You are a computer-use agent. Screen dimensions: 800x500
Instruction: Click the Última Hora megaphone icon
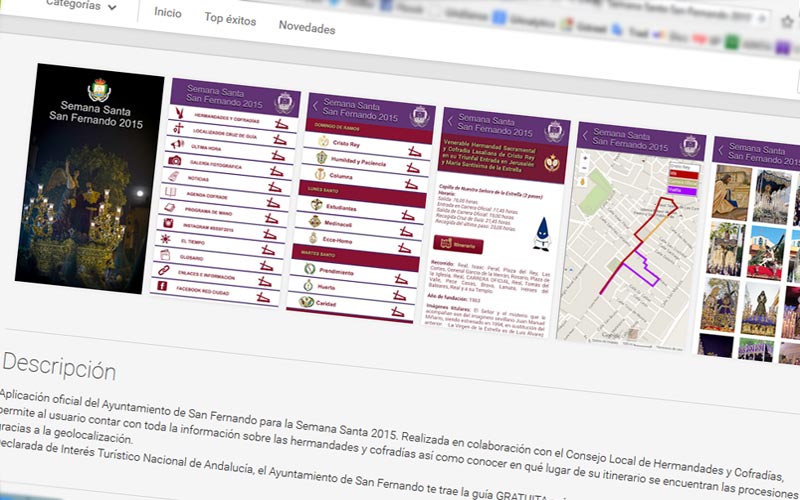(x=177, y=144)
